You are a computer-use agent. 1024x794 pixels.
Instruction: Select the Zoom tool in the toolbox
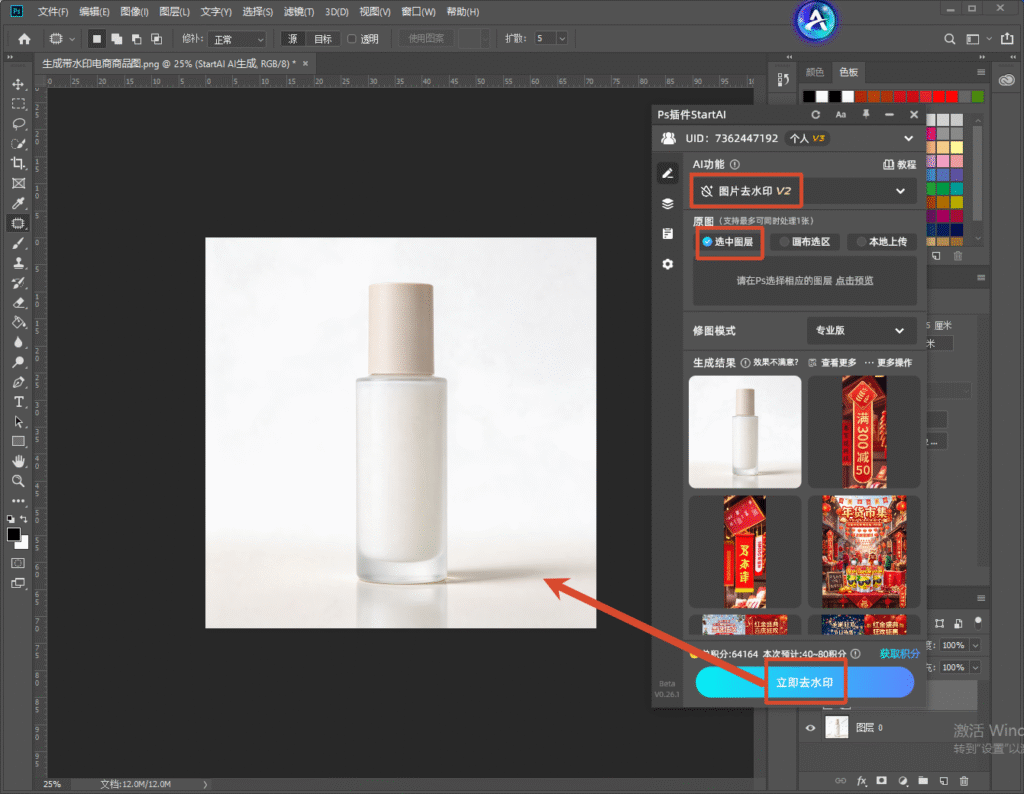[18, 481]
